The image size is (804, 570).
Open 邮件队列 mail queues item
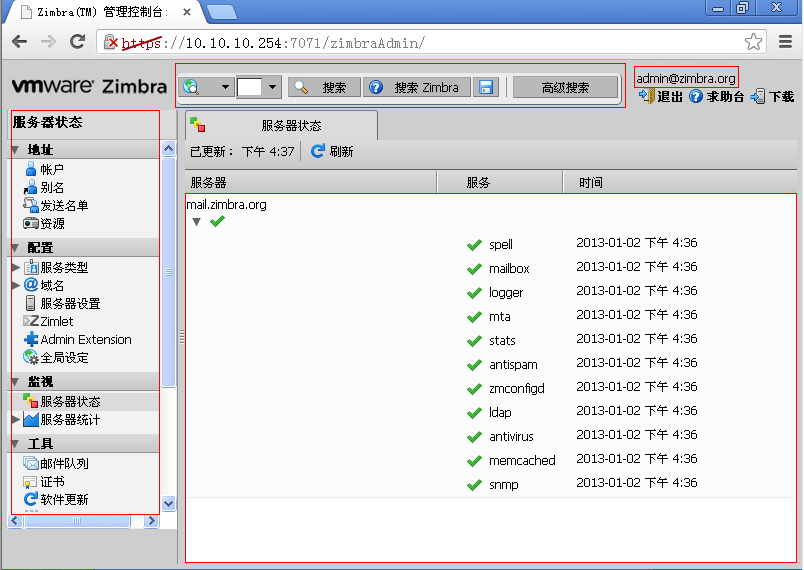click(x=56, y=463)
